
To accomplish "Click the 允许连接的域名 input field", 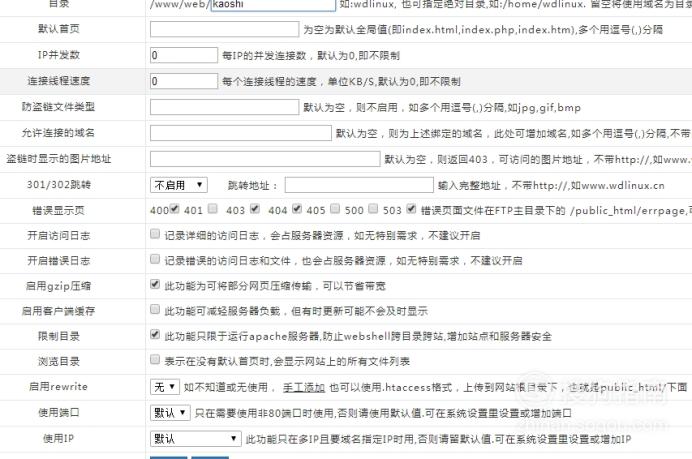I will click(x=241, y=133).
